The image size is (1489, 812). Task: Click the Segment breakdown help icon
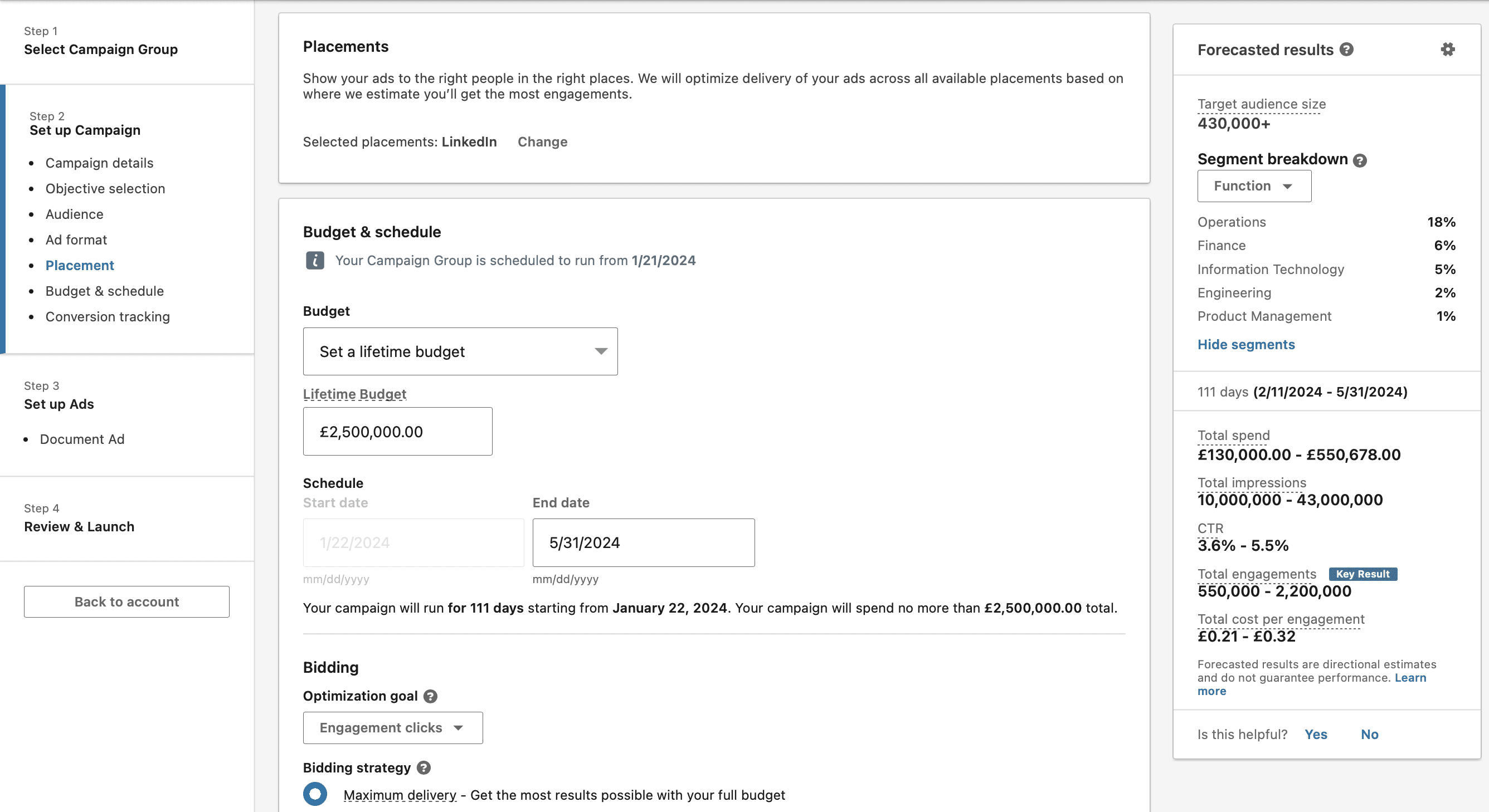[1360, 160]
